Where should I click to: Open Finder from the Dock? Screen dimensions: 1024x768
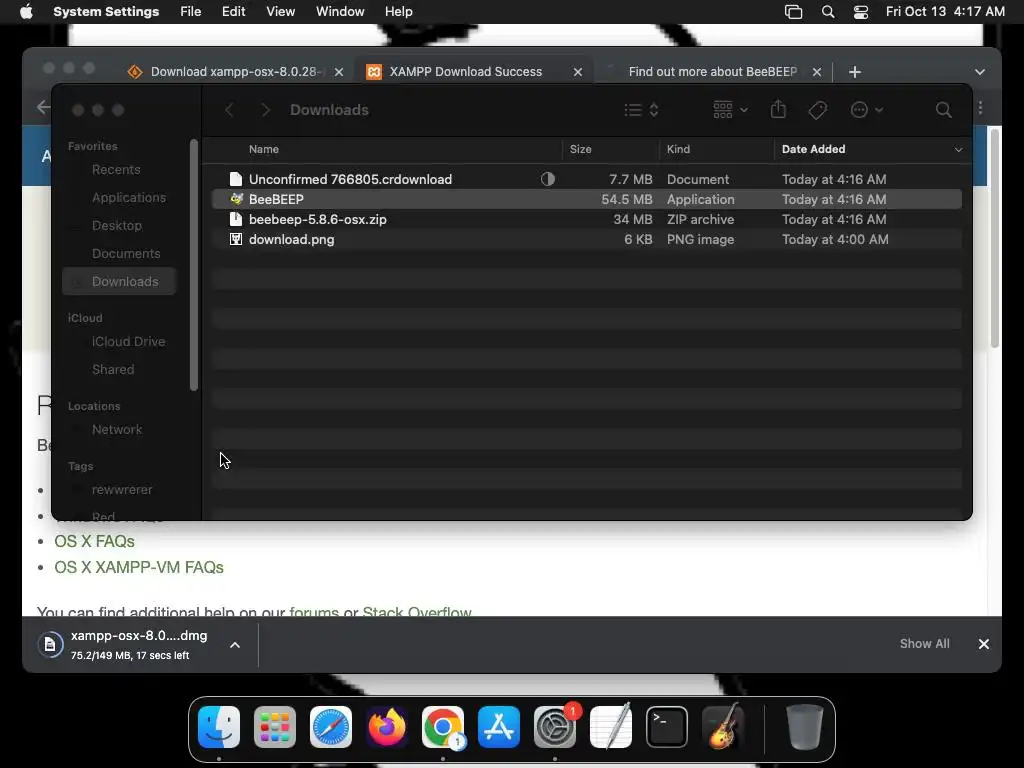point(219,727)
